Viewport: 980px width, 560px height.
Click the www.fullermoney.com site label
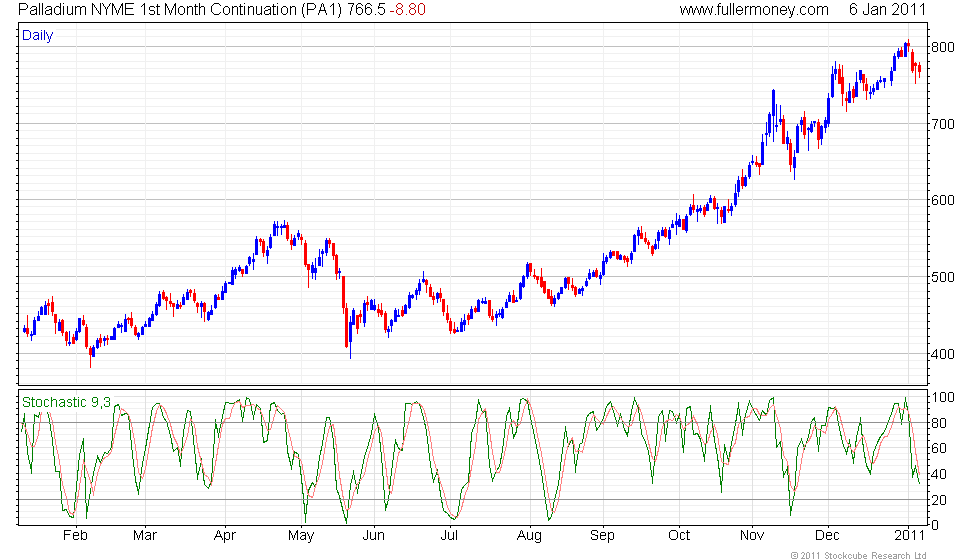click(754, 10)
